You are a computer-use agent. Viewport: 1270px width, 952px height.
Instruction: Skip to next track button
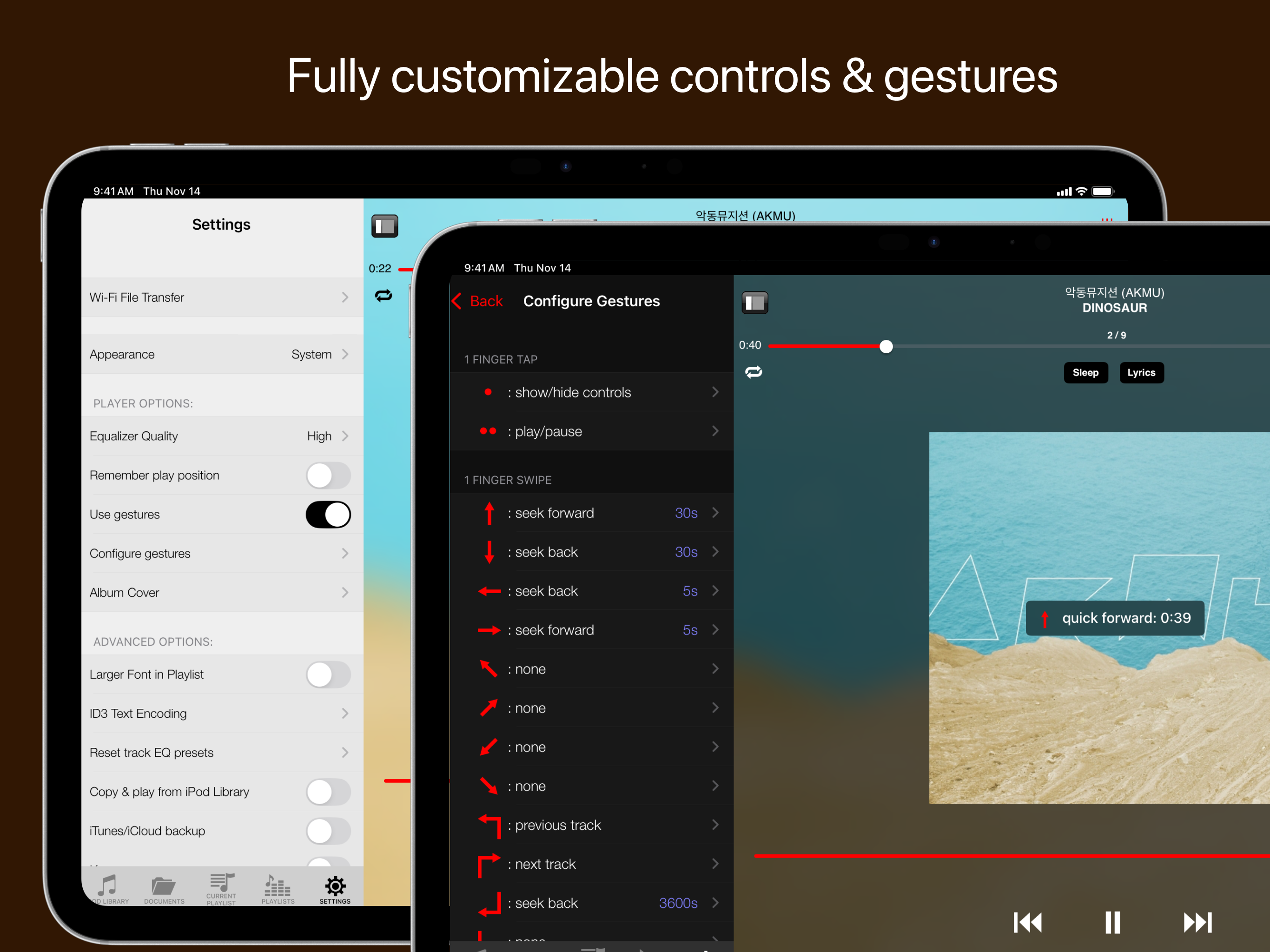[x=1197, y=923]
